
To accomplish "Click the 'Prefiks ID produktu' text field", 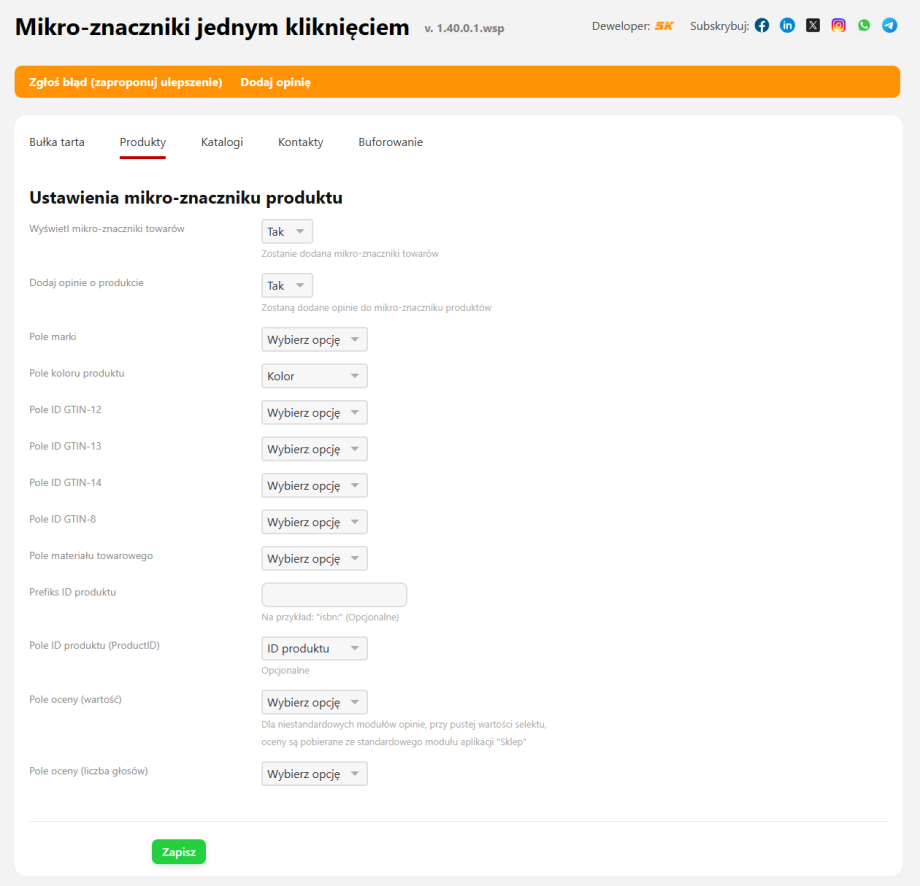I will pos(333,594).
